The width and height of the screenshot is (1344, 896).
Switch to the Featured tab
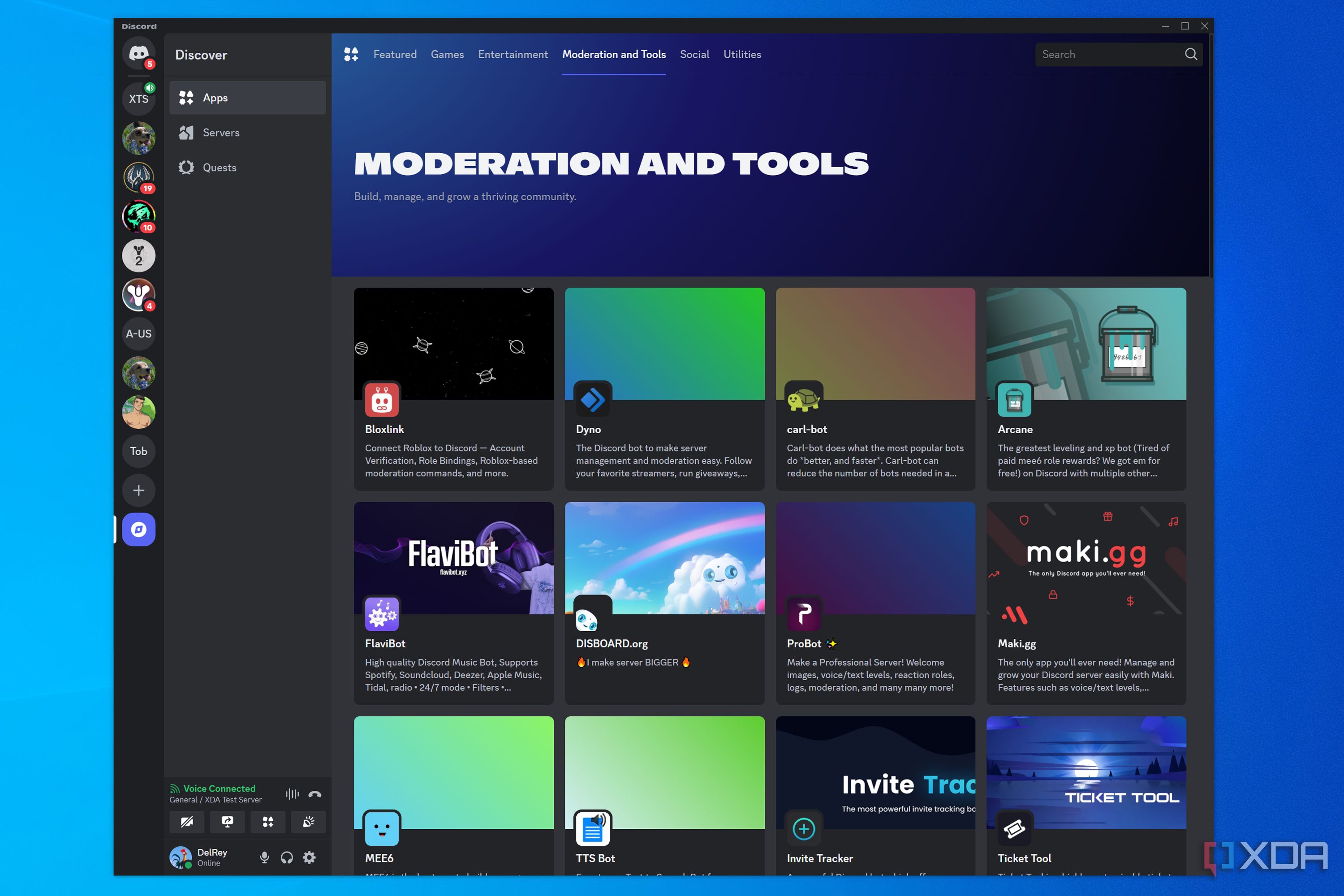click(x=395, y=54)
